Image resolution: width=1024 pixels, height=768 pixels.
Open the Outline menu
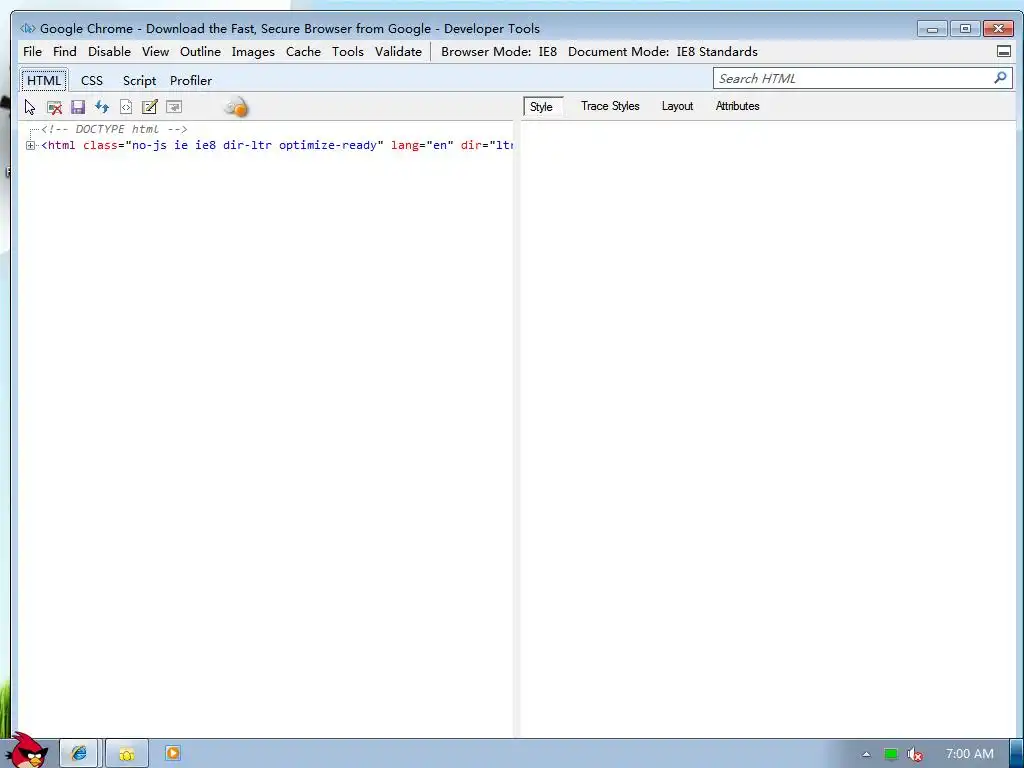pos(200,52)
